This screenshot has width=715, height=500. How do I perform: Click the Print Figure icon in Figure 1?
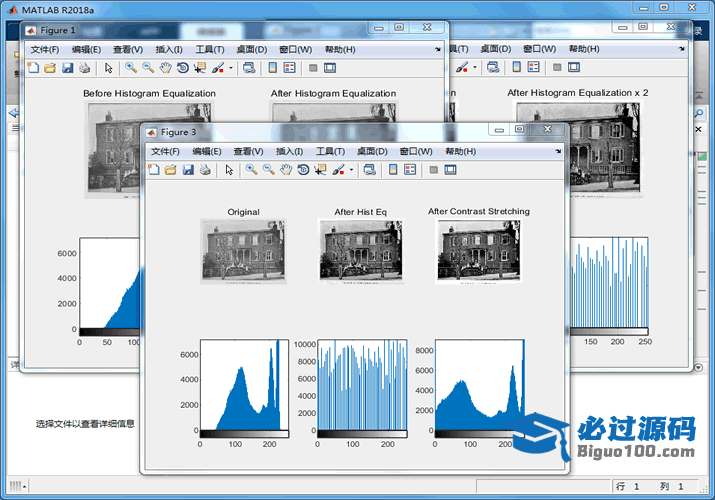[x=84, y=68]
